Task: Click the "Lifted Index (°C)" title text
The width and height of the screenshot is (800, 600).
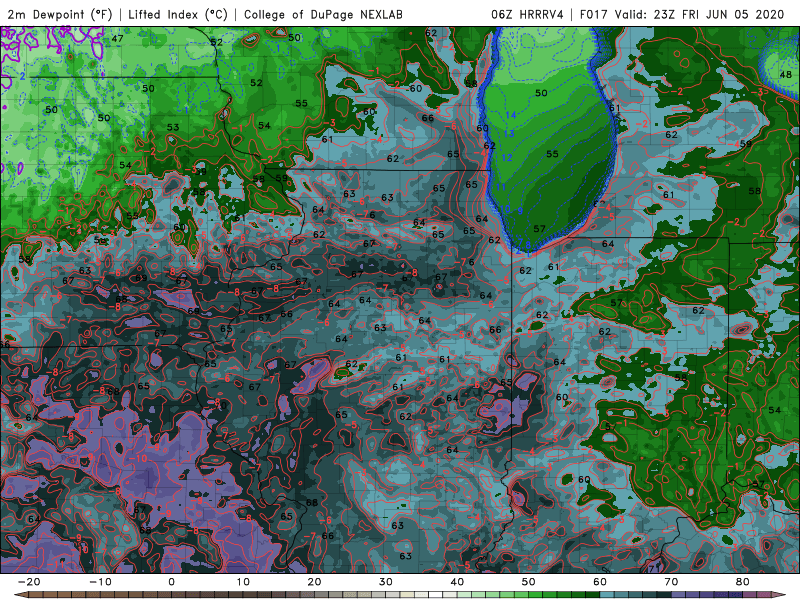Action: (178, 14)
